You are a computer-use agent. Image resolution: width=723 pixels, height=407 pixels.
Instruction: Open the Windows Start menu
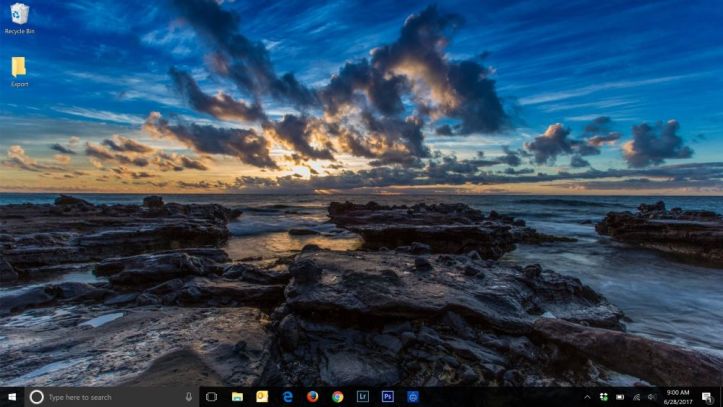[x=11, y=397]
